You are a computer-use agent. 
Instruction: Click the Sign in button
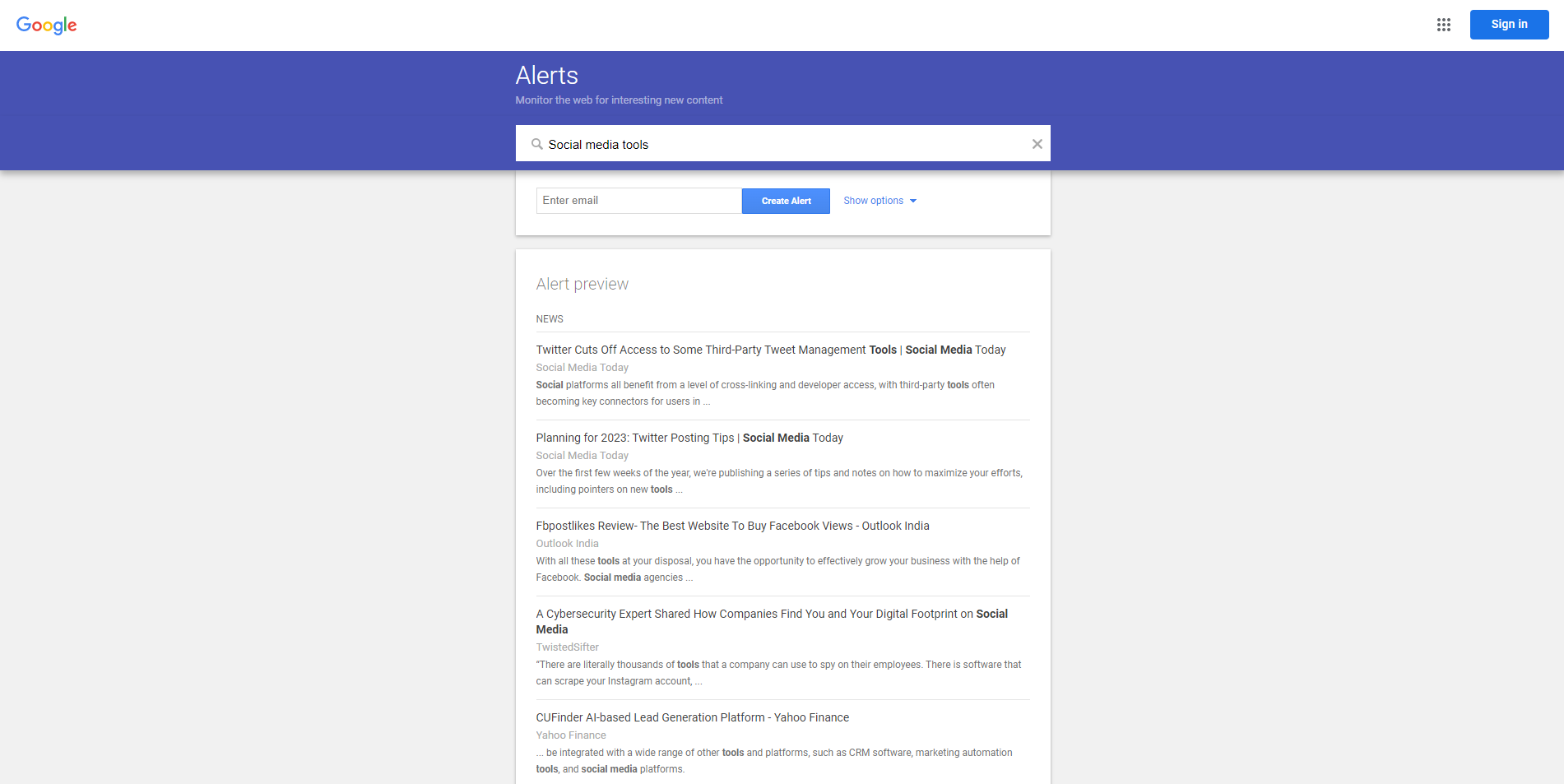click(1509, 25)
